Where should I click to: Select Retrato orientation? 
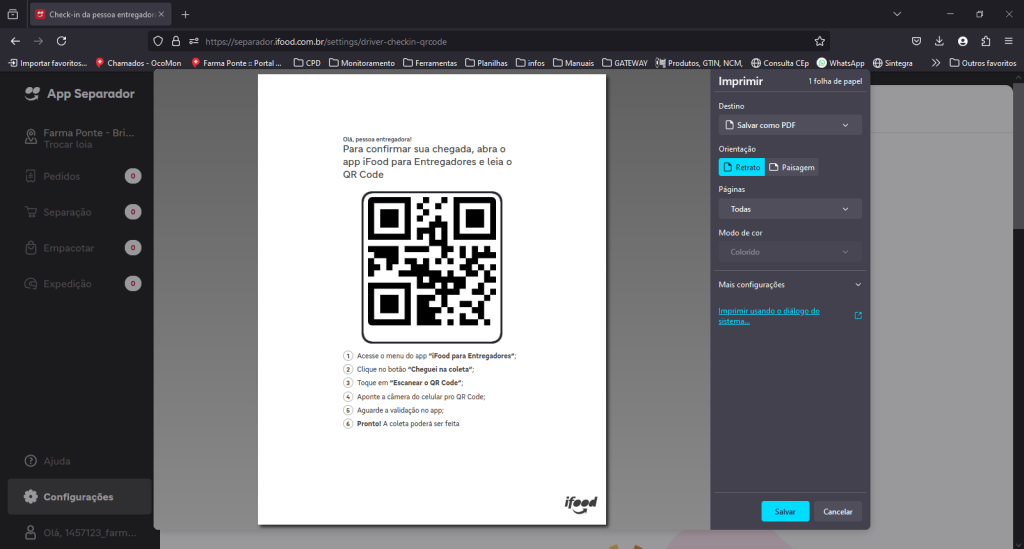741,167
